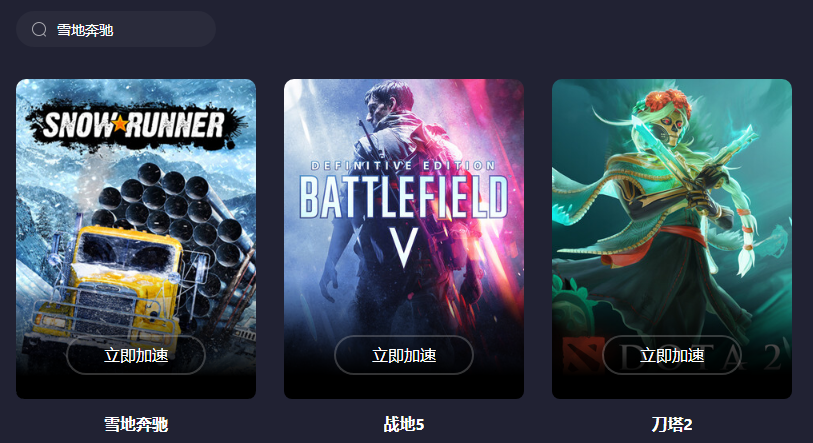
Task: Click the large V emblem on Battlefield cover
Action: [403, 247]
